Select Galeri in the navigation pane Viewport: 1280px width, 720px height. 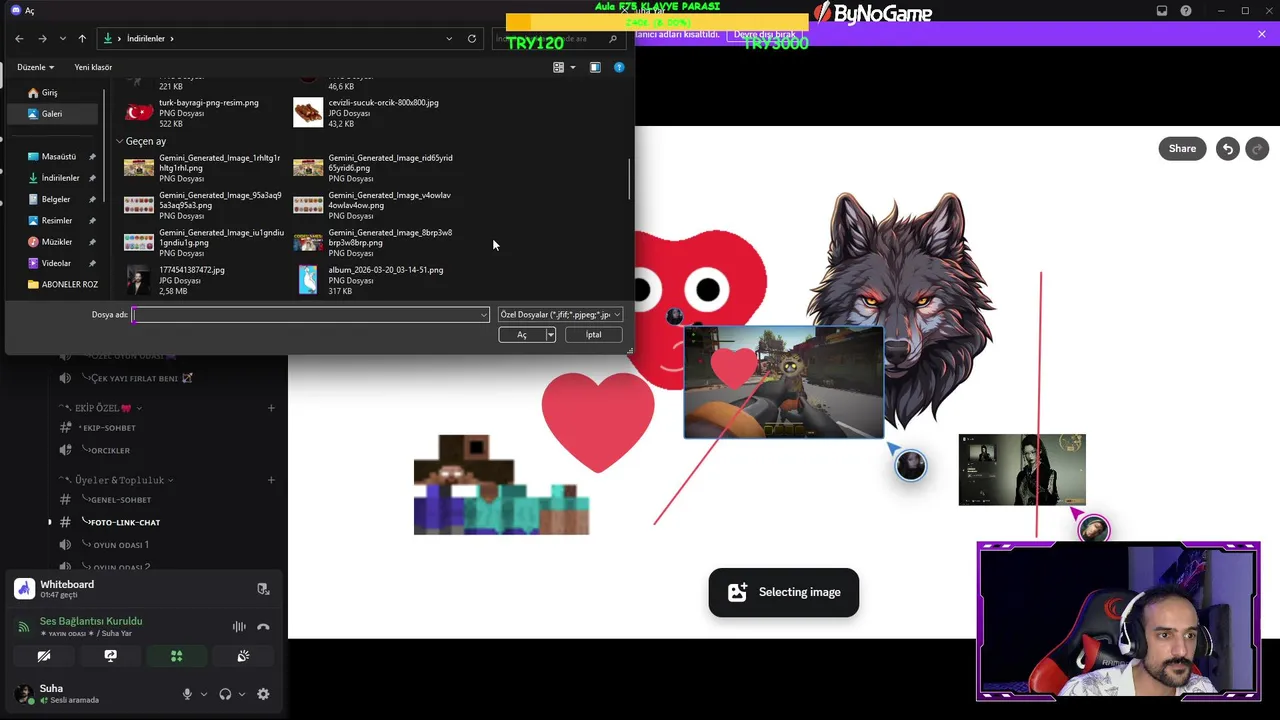point(52,113)
